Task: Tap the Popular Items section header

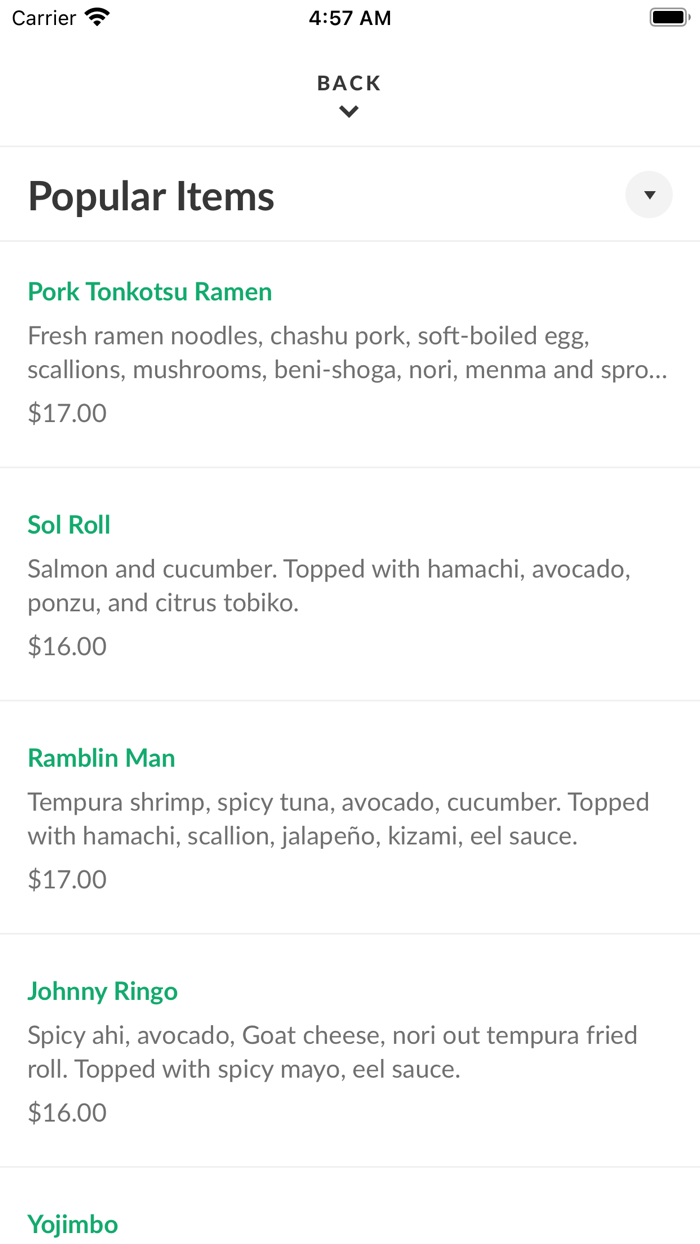Action: 150,195
